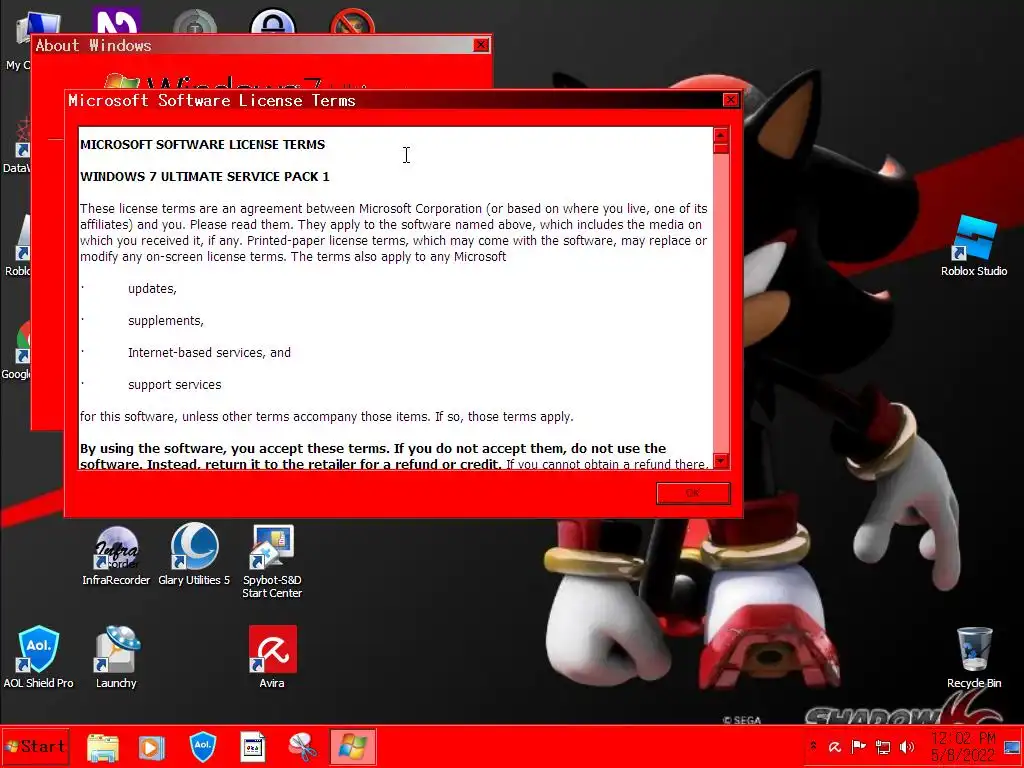1024x768 pixels.
Task: Select the AOL Shield Pro desktop icon
Action: (x=39, y=657)
